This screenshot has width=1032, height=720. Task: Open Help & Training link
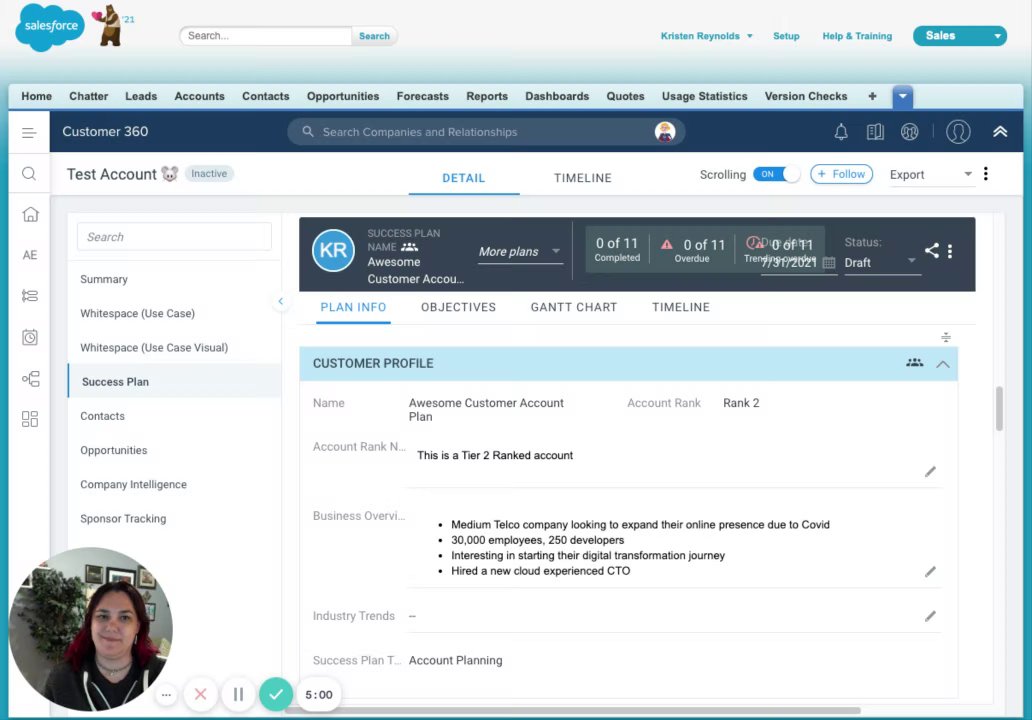coord(857,36)
